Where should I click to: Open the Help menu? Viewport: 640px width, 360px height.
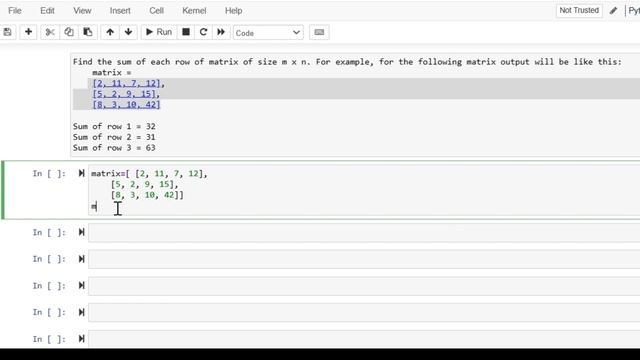[233, 11]
